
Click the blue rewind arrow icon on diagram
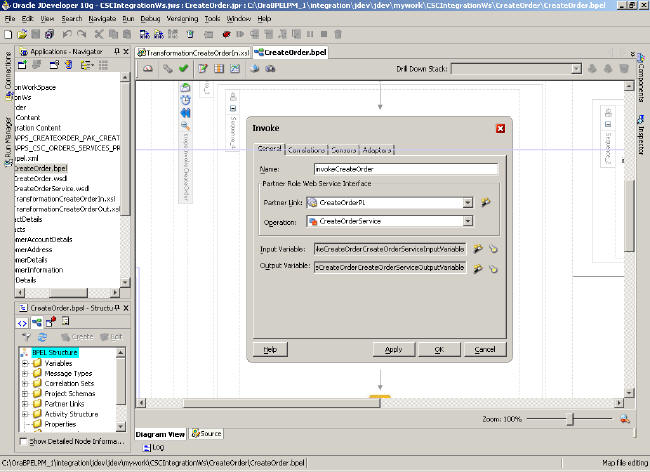coord(185,113)
